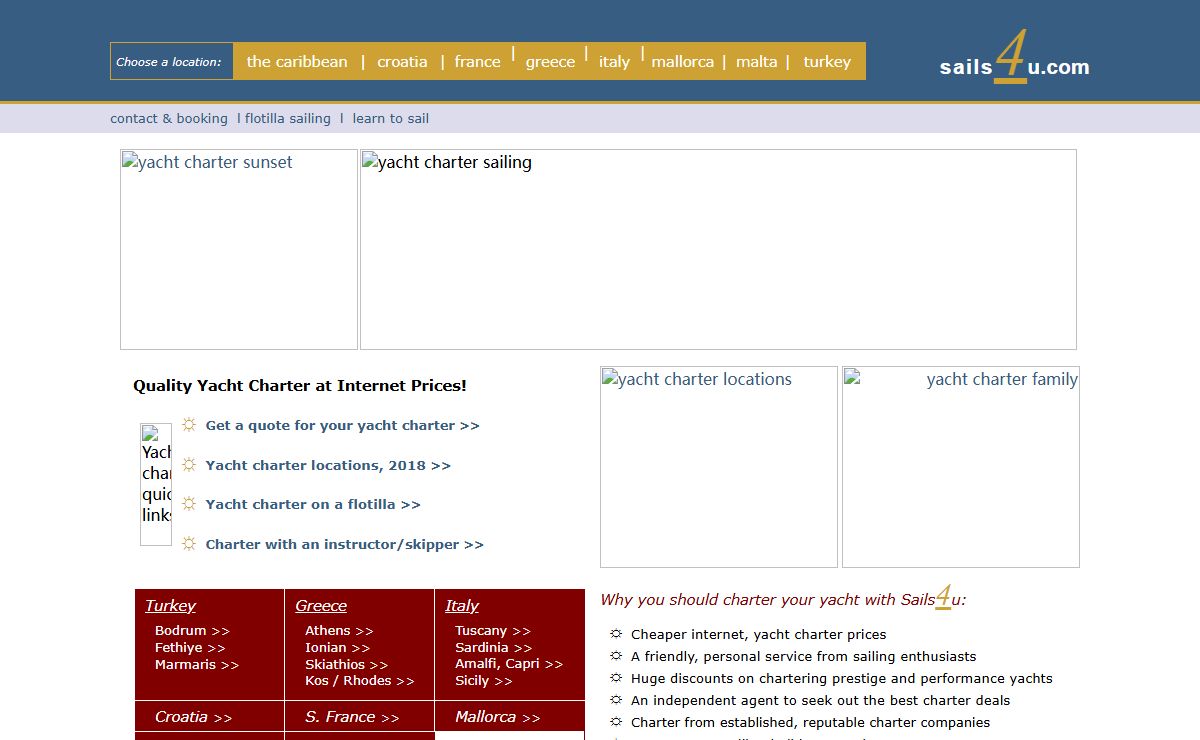This screenshot has height=740, width=1200.
Task: Go to Amalfi, Capri charters
Action: [509, 664]
